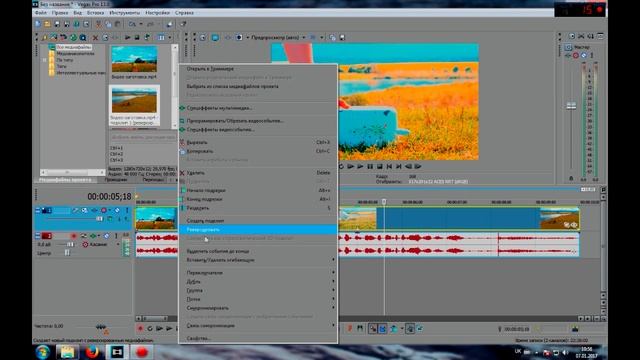Viewport: 640px width, 360px height.
Task: Open the Вставка menu
Action: tap(96, 13)
